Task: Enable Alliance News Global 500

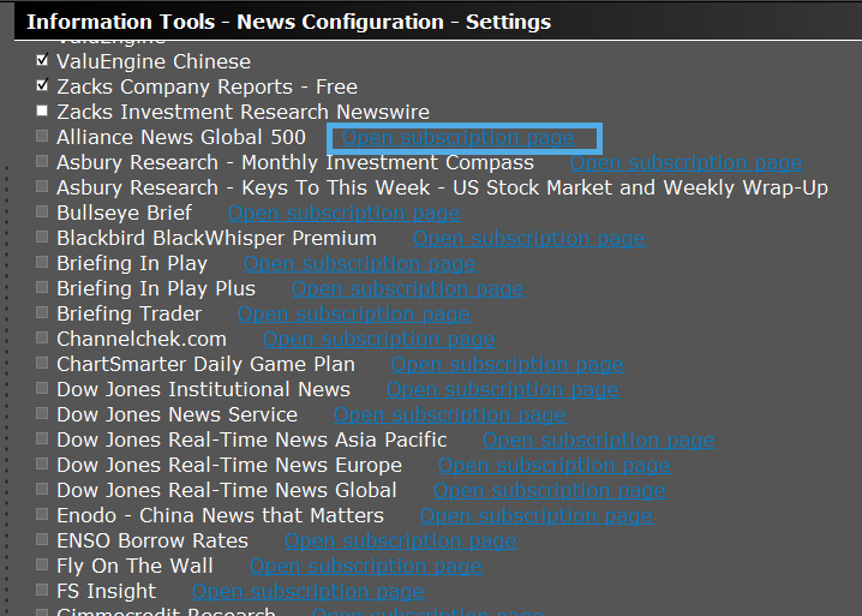Action: click(x=41, y=136)
